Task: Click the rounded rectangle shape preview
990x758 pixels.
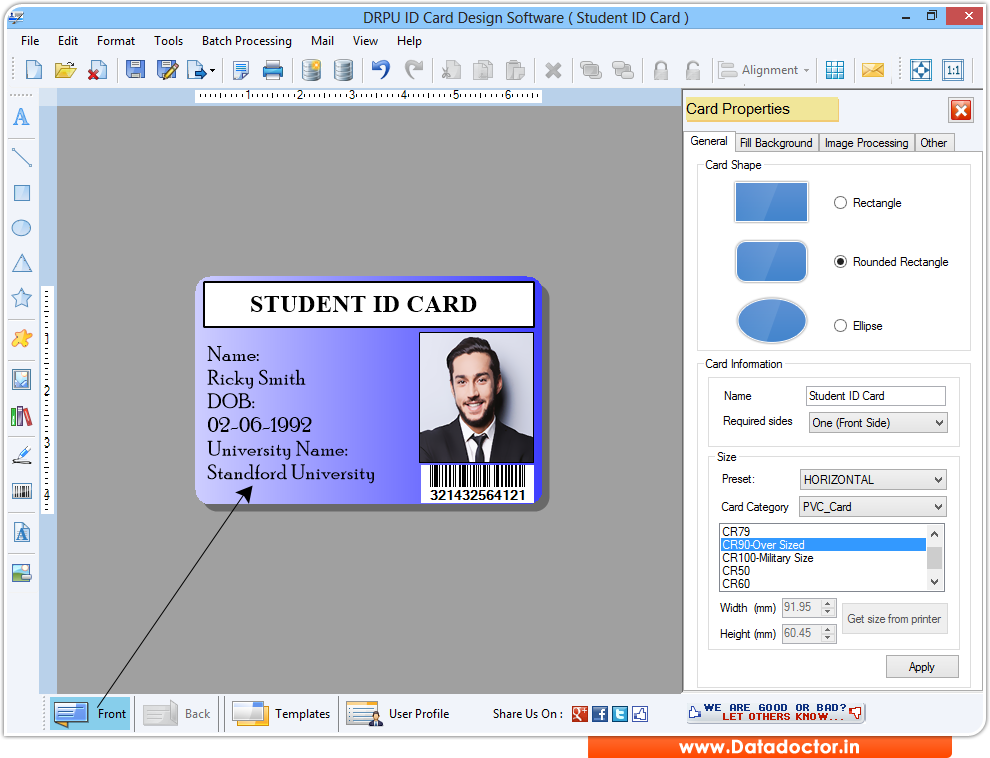Action: click(771, 261)
